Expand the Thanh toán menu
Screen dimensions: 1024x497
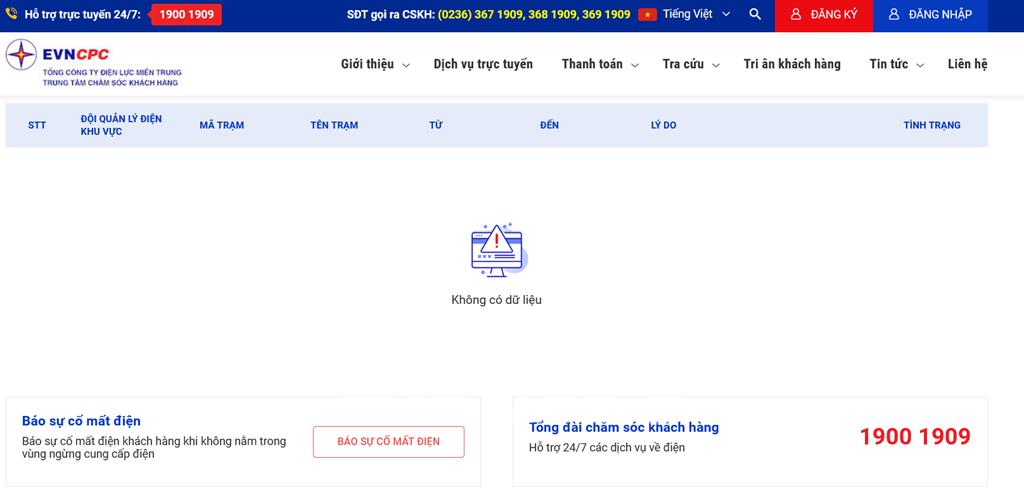click(x=600, y=64)
